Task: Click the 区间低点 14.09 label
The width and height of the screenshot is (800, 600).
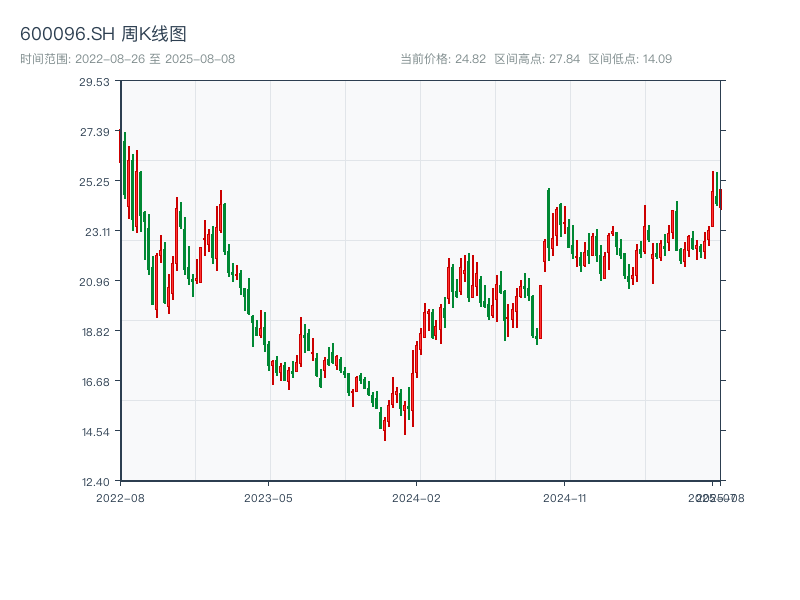Action: click(630, 59)
